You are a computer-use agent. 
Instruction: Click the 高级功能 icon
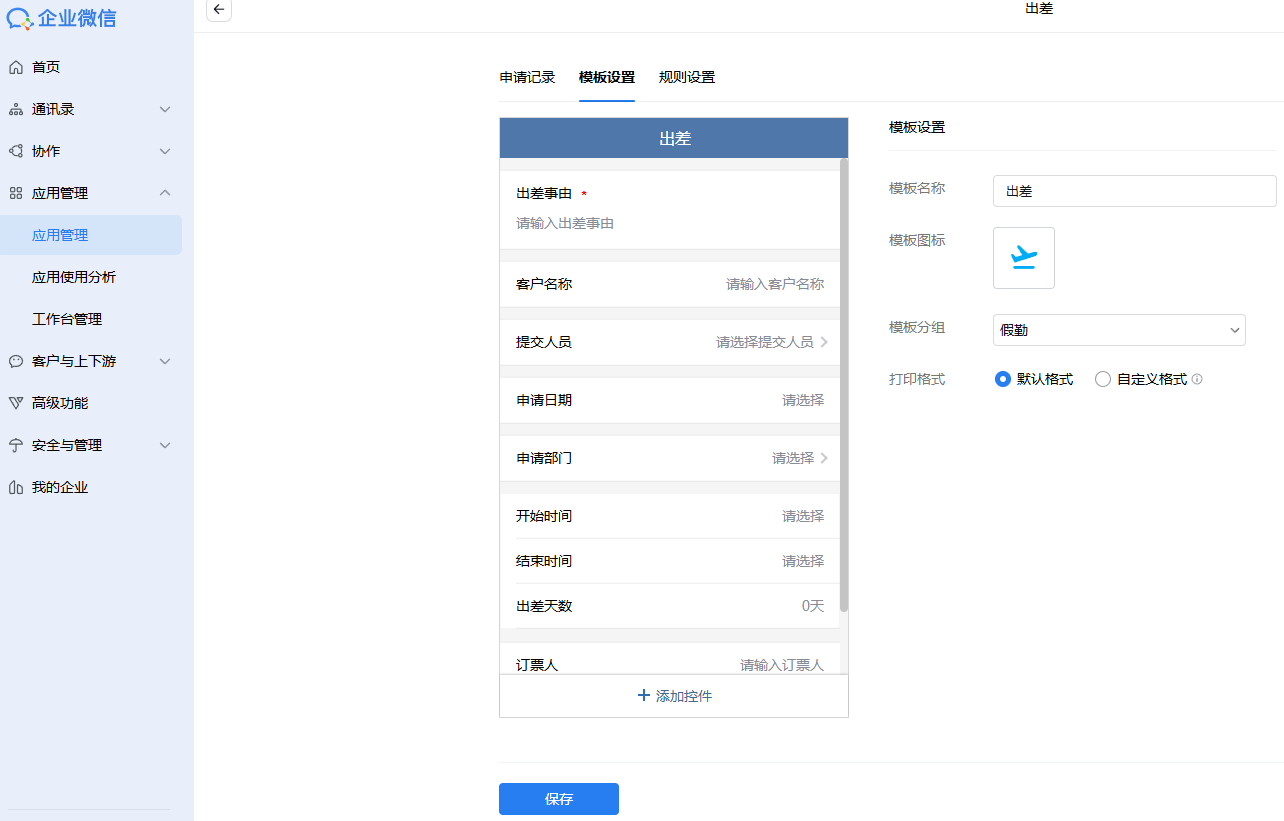(16, 403)
